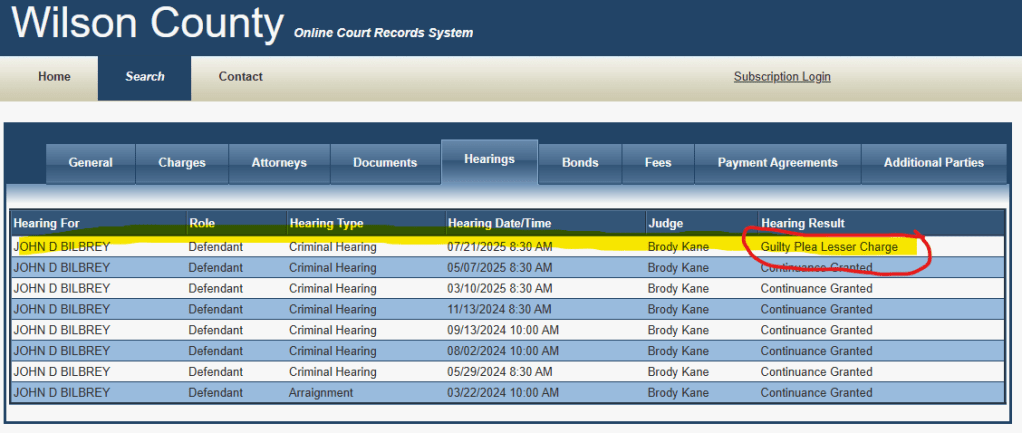The width and height of the screenshot is (1022, 433).
Task: Select the Search navigation item
Action: 145,77
